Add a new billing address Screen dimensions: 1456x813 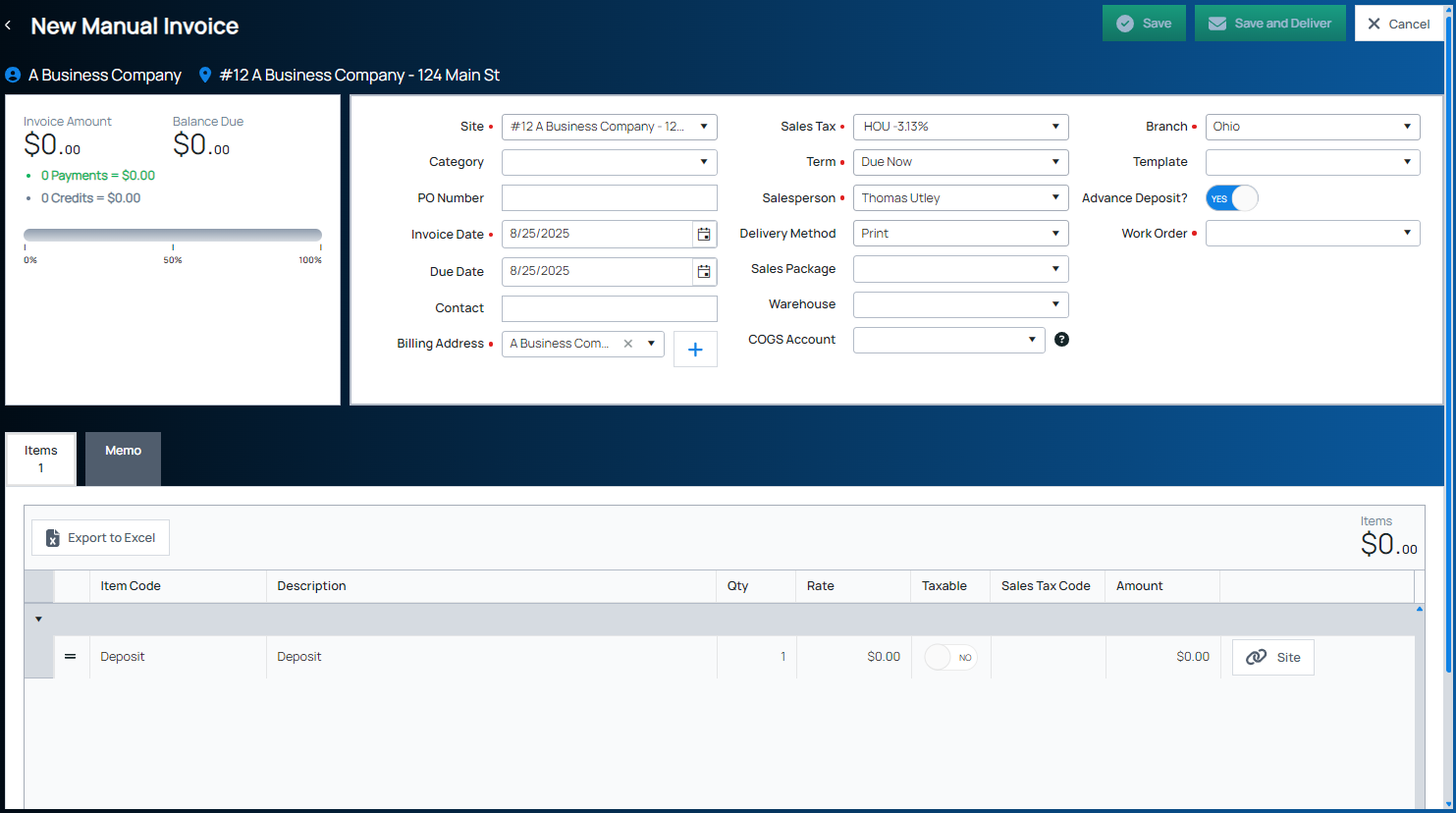pyautogui.click(x=695, y=350)
